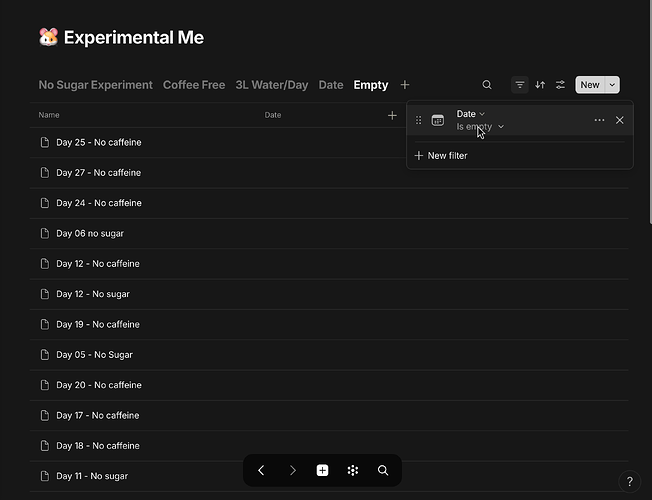Remove the Date filter with X
652x500 pixels.
(x=620, y=120)
